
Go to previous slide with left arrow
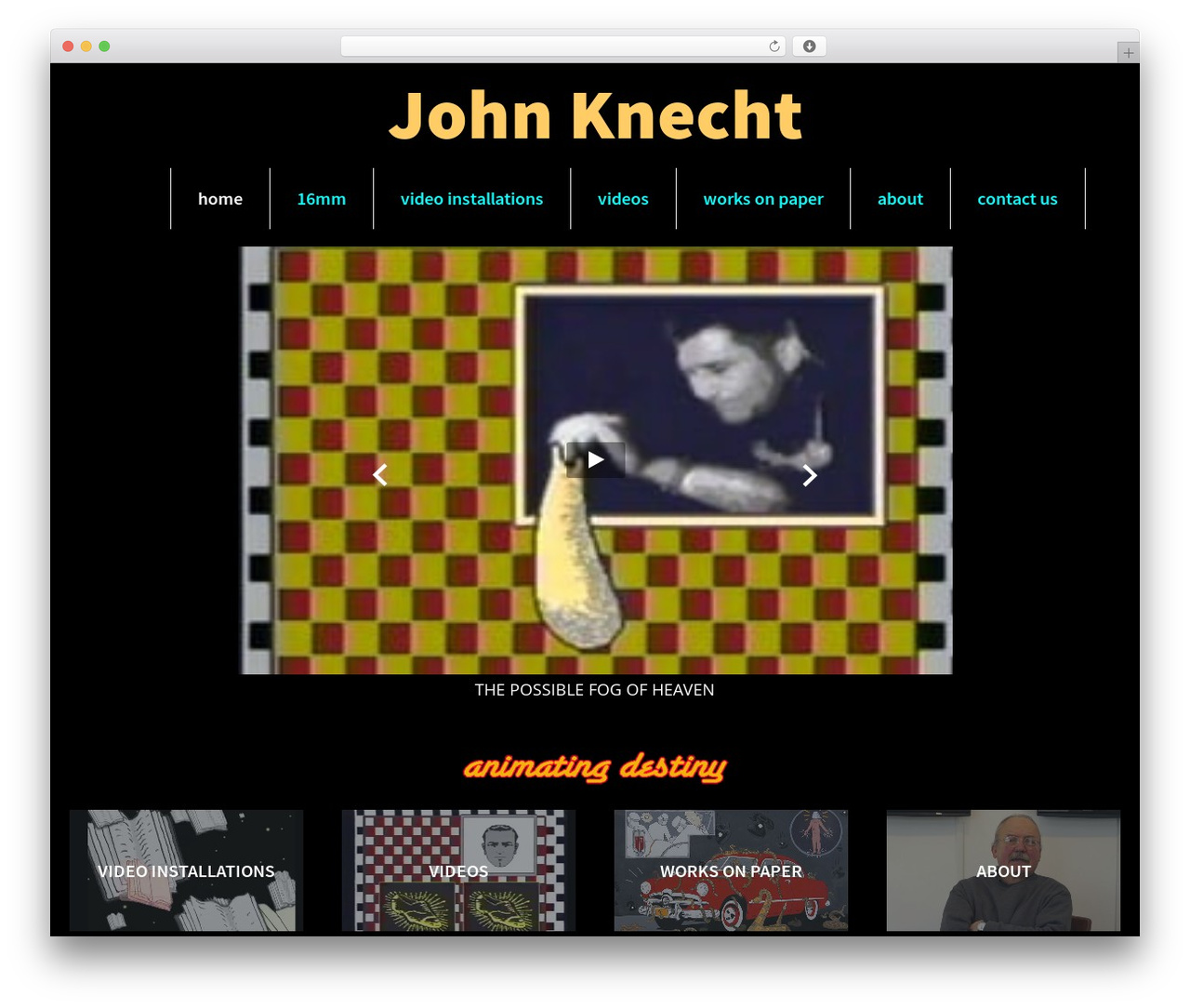click(379, 475)
